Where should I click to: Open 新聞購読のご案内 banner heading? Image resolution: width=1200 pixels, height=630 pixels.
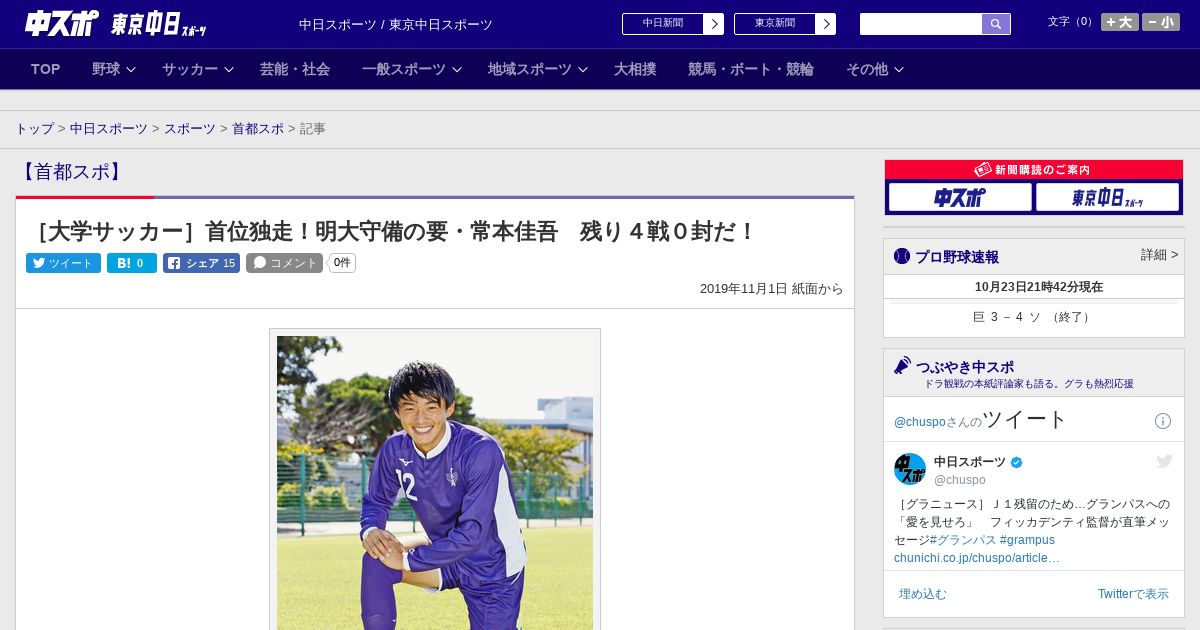(1034, 170)
